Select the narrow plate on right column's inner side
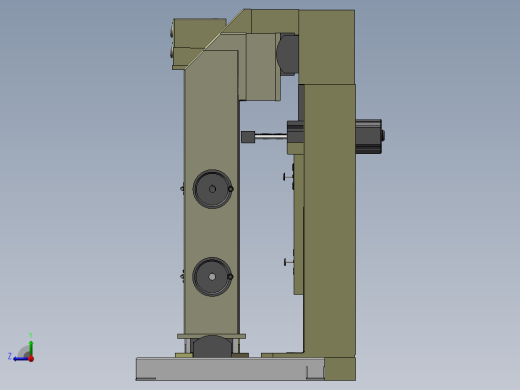The image size is (520, 390). pyautogui.click(x=298, y=224)
